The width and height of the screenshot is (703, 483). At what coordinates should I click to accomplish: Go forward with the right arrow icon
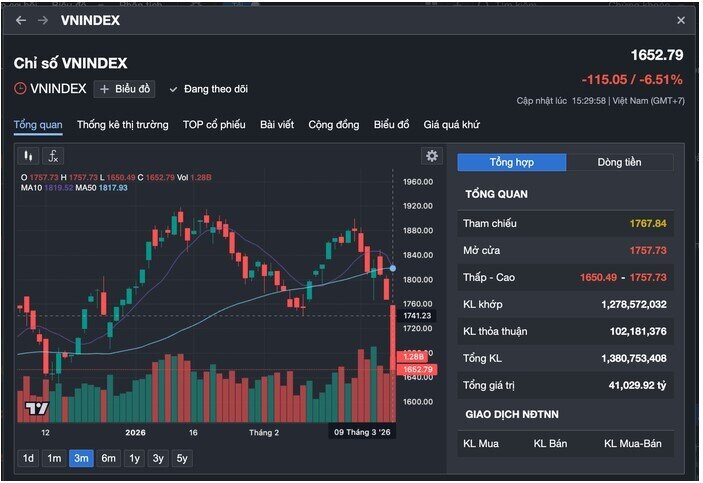(43, 21)
